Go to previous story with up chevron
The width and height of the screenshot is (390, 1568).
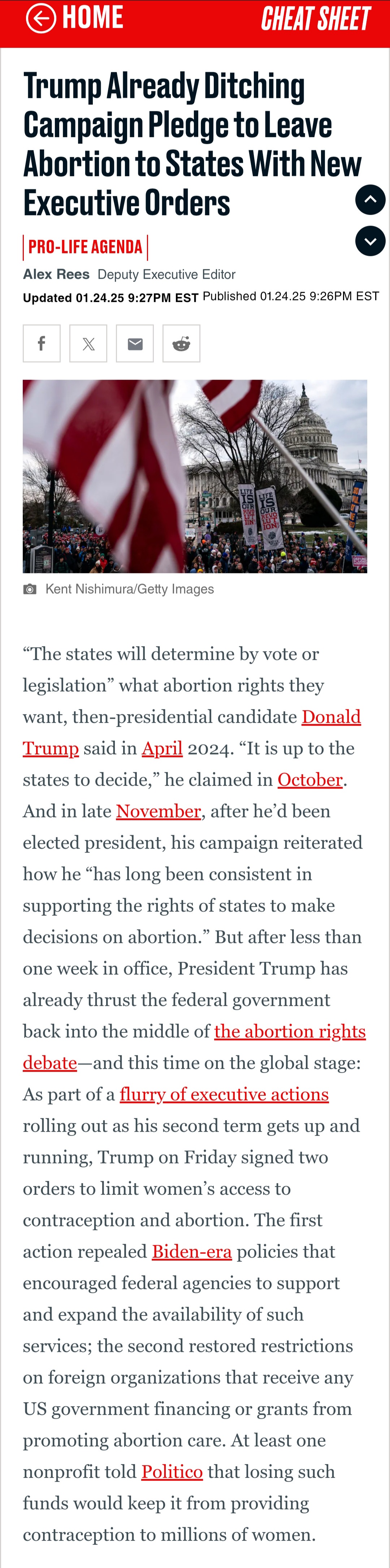[370, 200]
